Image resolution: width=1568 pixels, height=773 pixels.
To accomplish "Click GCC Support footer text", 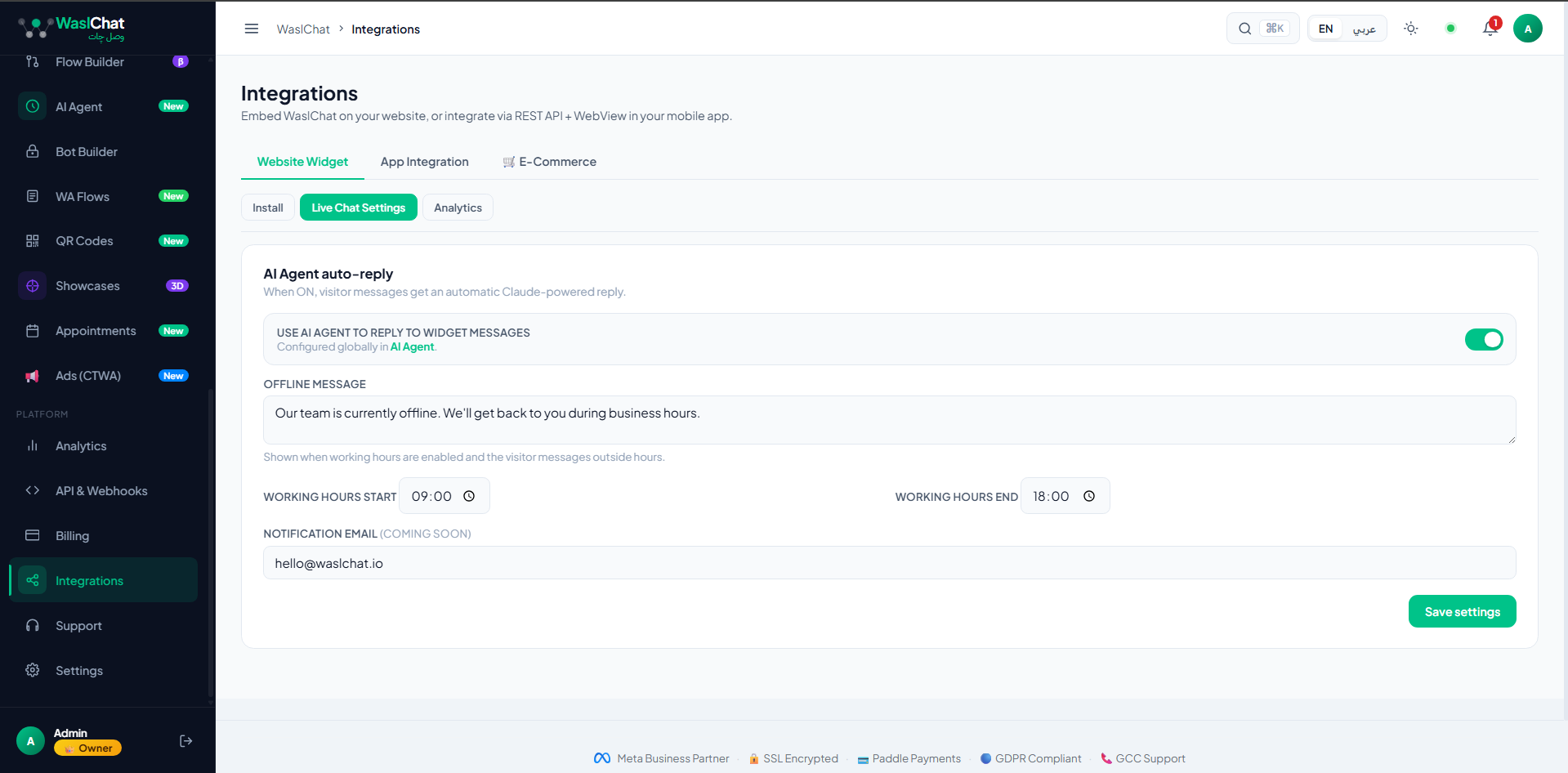I will (1150, 759).
